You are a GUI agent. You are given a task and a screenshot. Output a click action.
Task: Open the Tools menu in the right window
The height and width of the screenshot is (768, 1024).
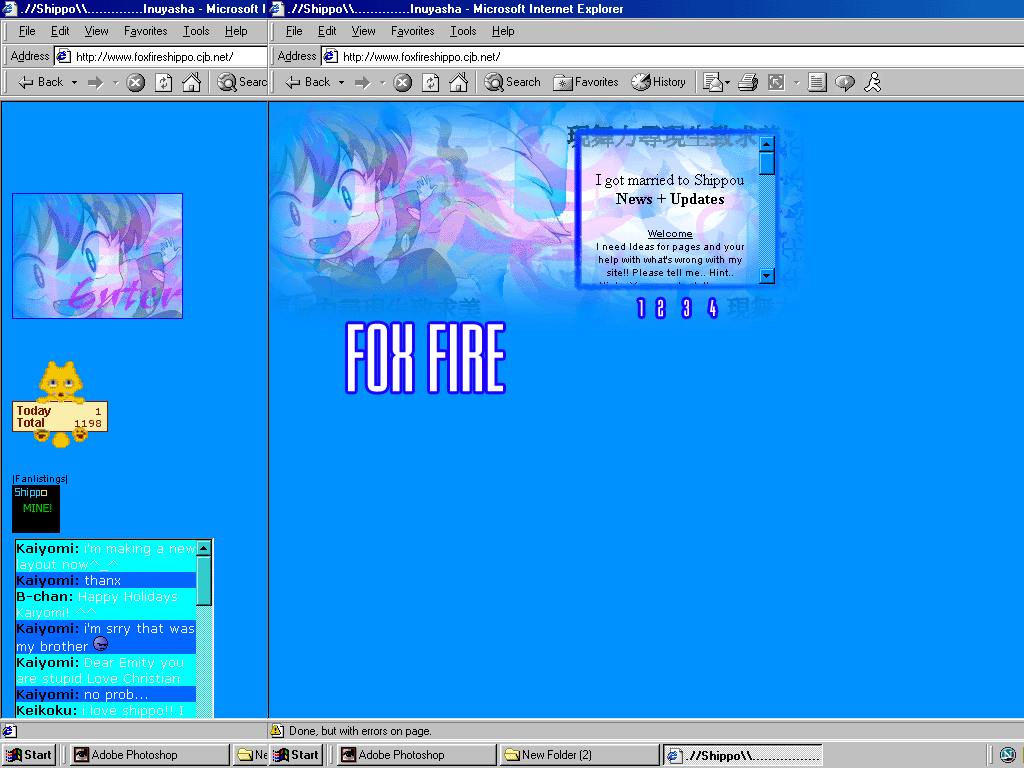tap(463, 31)
